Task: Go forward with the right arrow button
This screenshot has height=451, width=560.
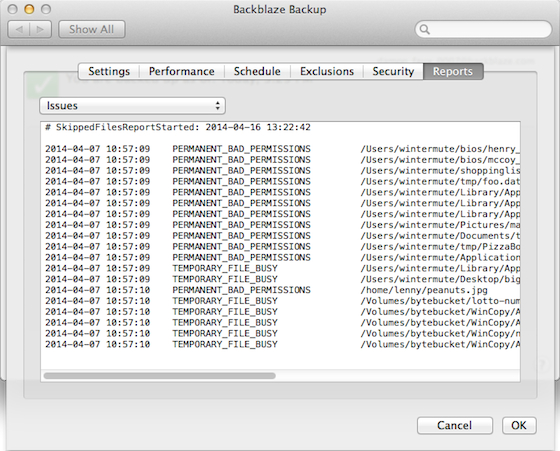Action: [41, 29]
